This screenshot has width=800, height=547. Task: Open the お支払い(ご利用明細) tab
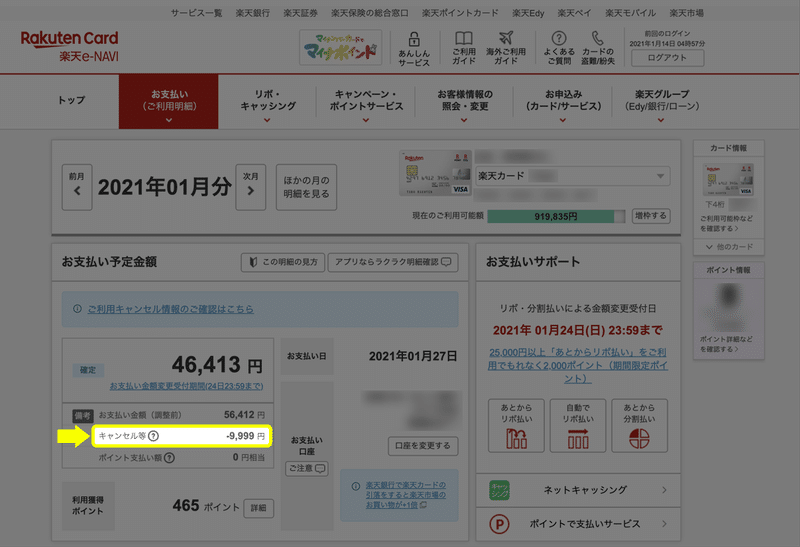click(169, 102)
